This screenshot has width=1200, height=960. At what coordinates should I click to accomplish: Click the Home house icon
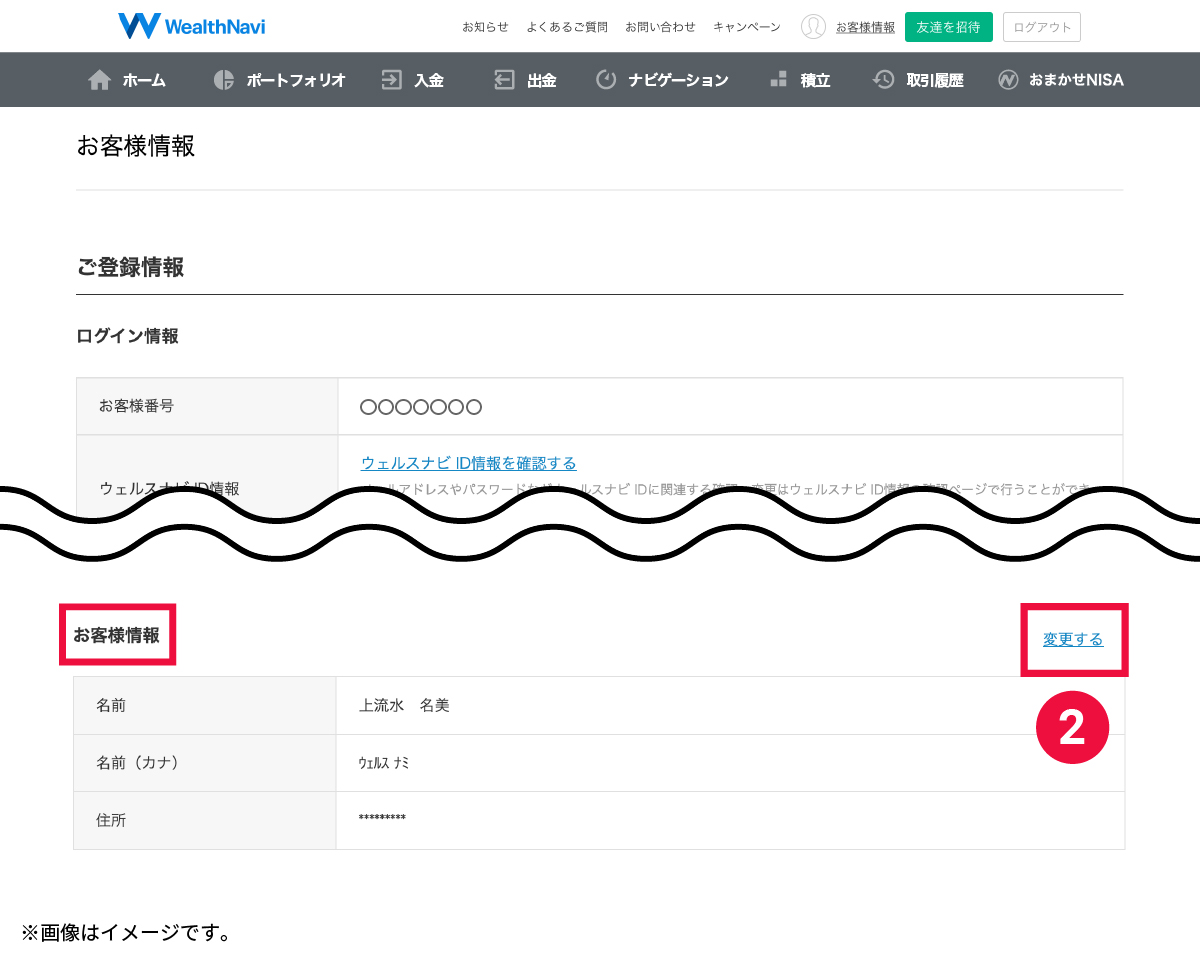[100, 80]
